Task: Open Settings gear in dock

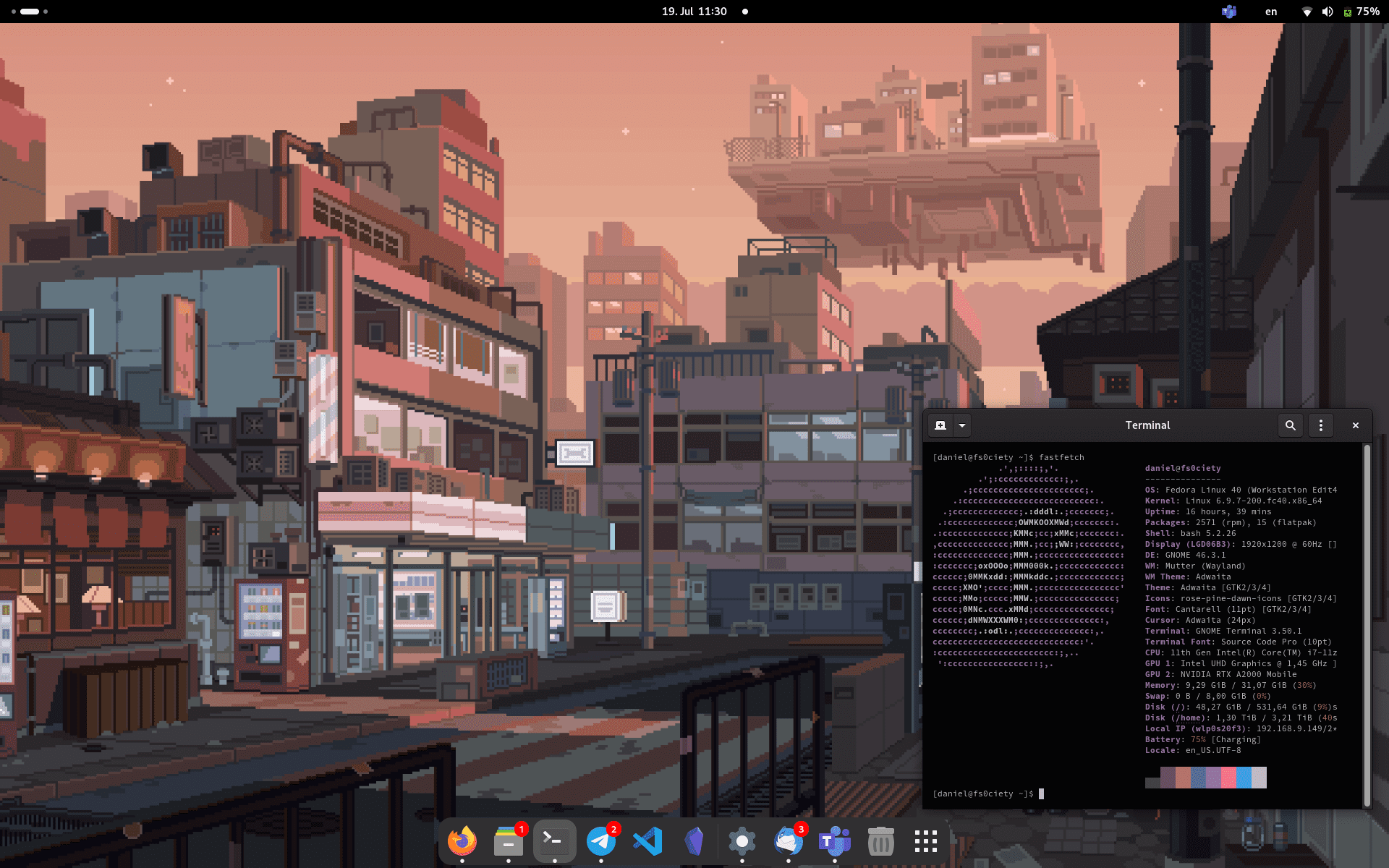Action: coord(742,841)
